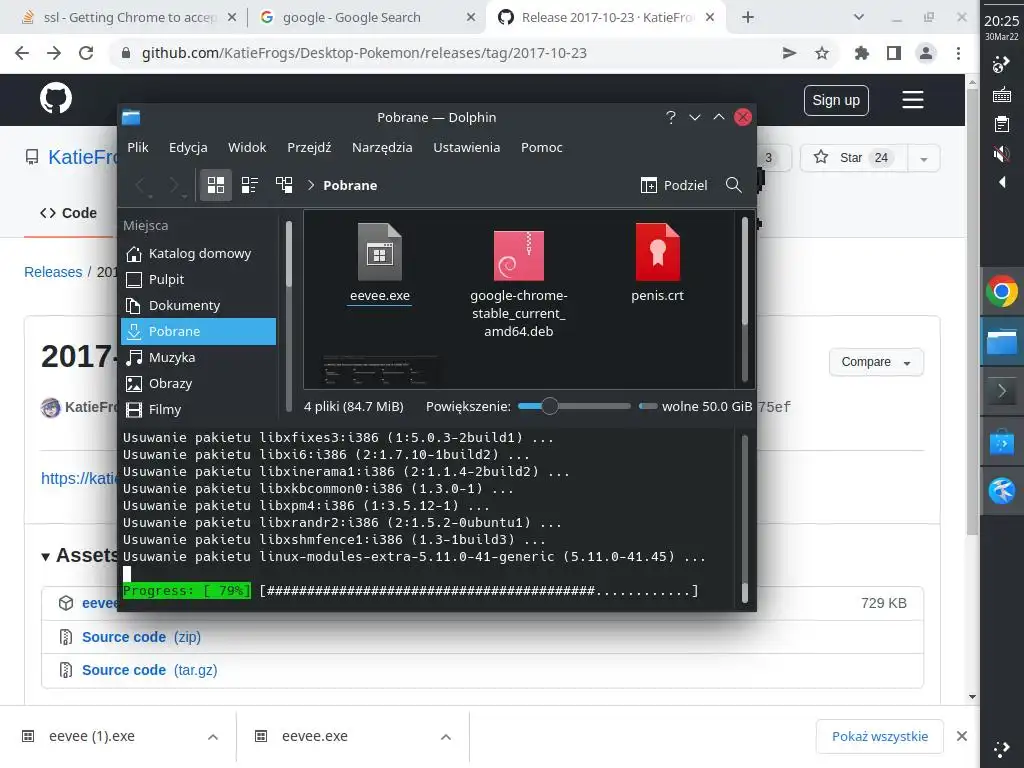
Task: Open Obrazy in Places panel
Action: click(x=199, y=384)
